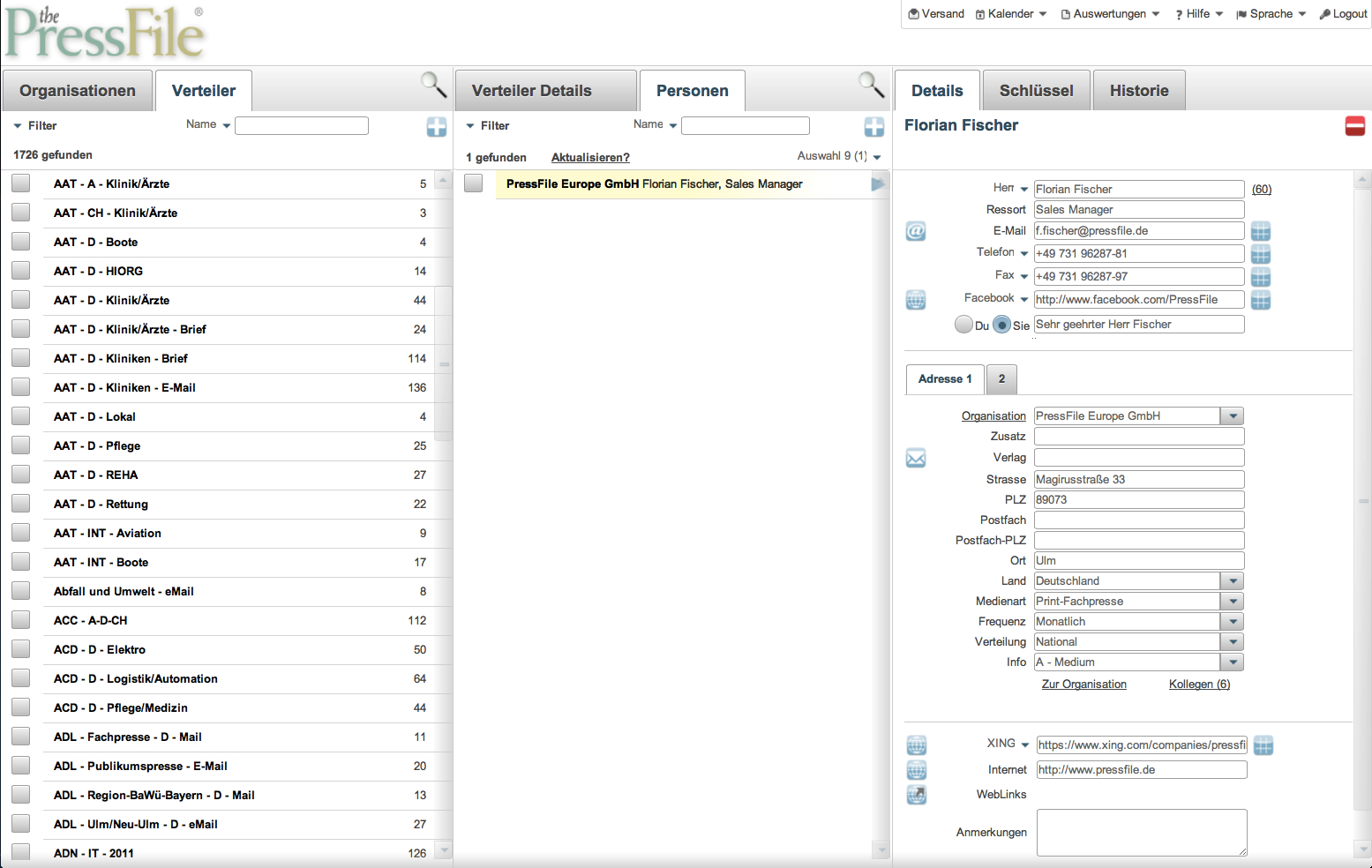Open the Medienart dropdown
The width and height of the screenshot is (1372, 868).
point(1233,602)
